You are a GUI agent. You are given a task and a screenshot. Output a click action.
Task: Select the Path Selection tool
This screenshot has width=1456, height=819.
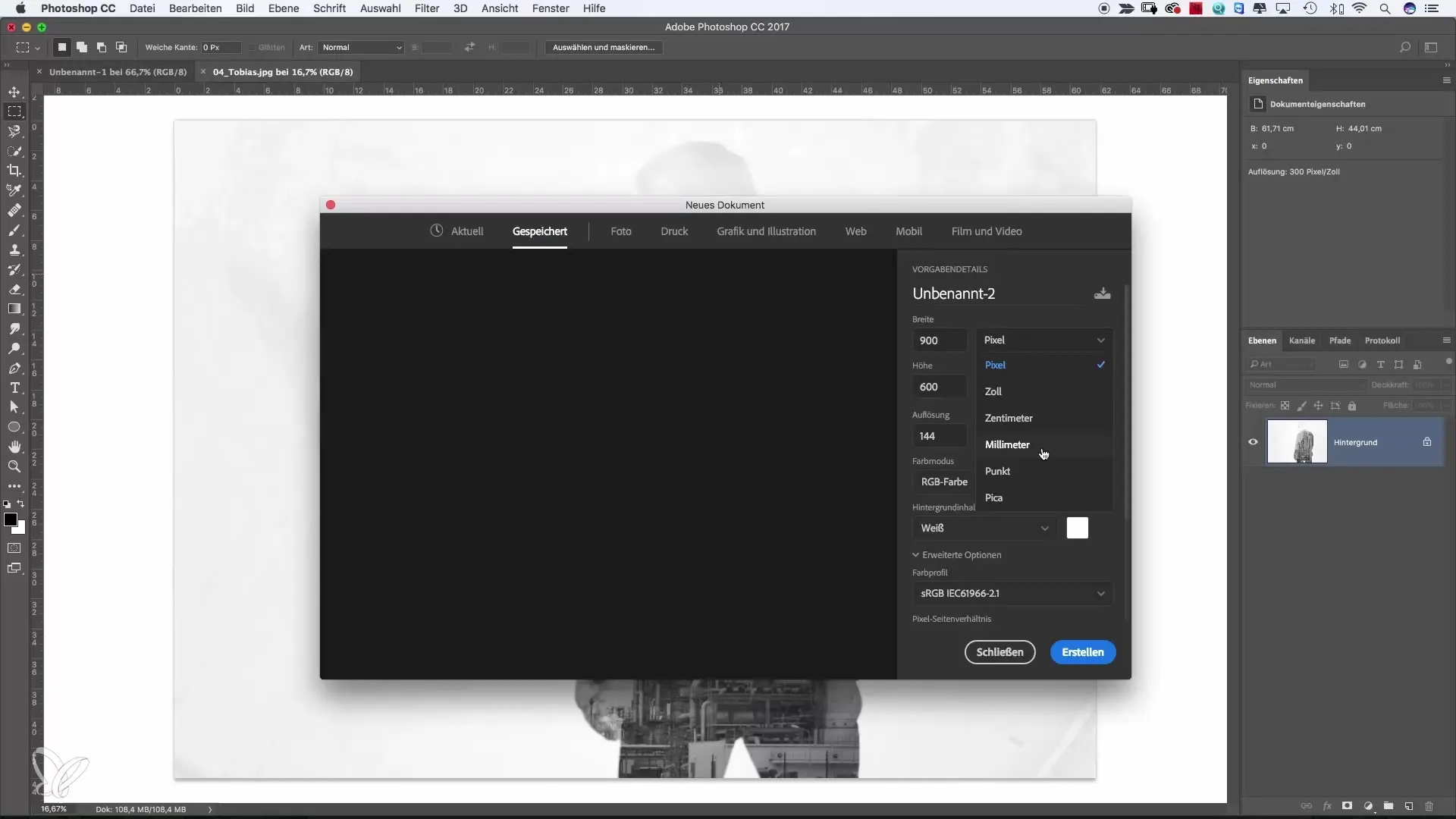pos(14,407)
